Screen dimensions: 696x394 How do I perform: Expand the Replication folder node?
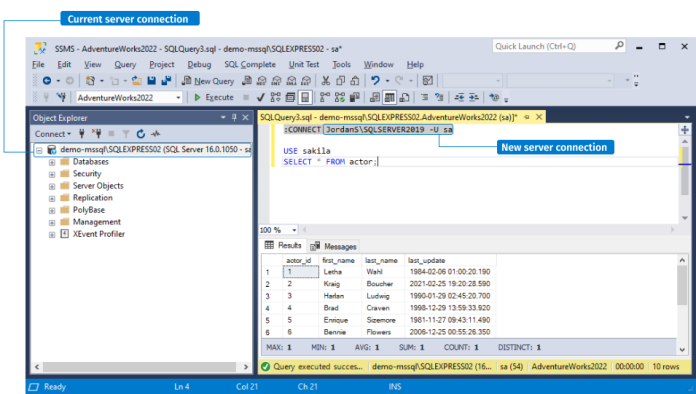(52, 198)
